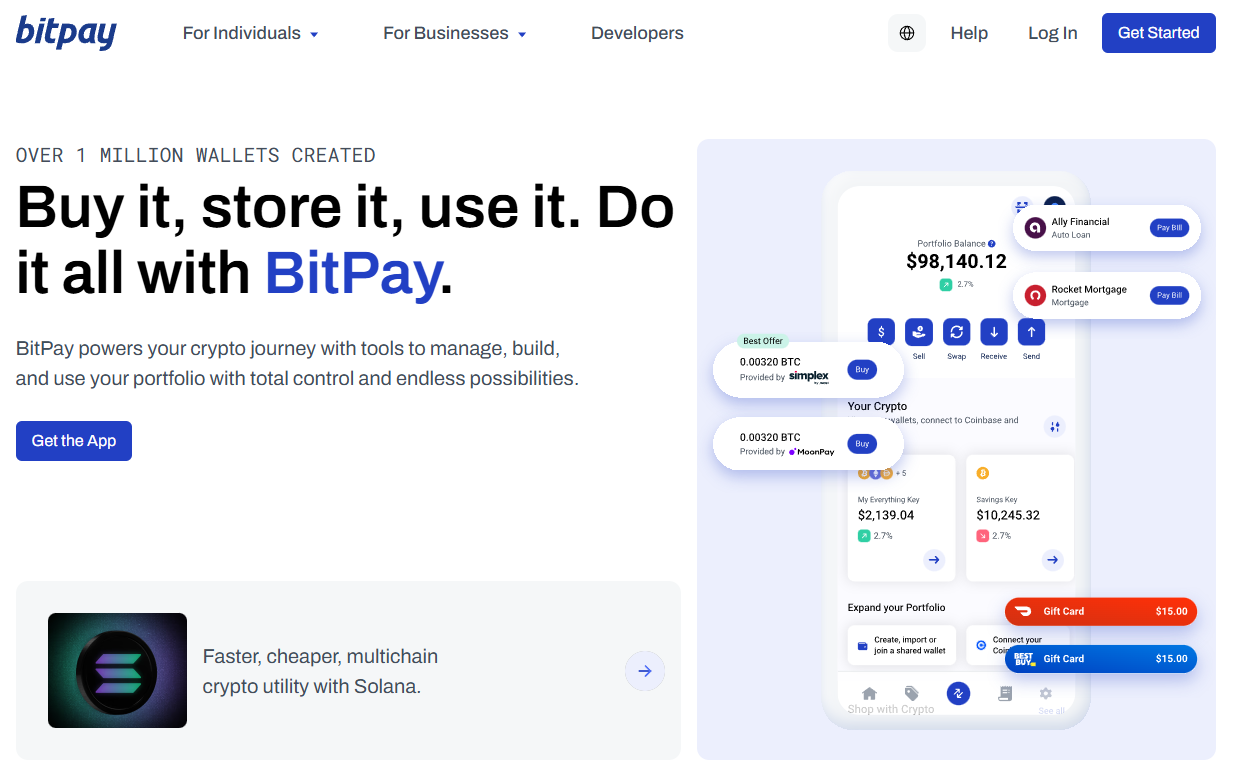The image size is (1242, 777).
Task: Click the Your Crypto heading
Action: click(877, 406)
